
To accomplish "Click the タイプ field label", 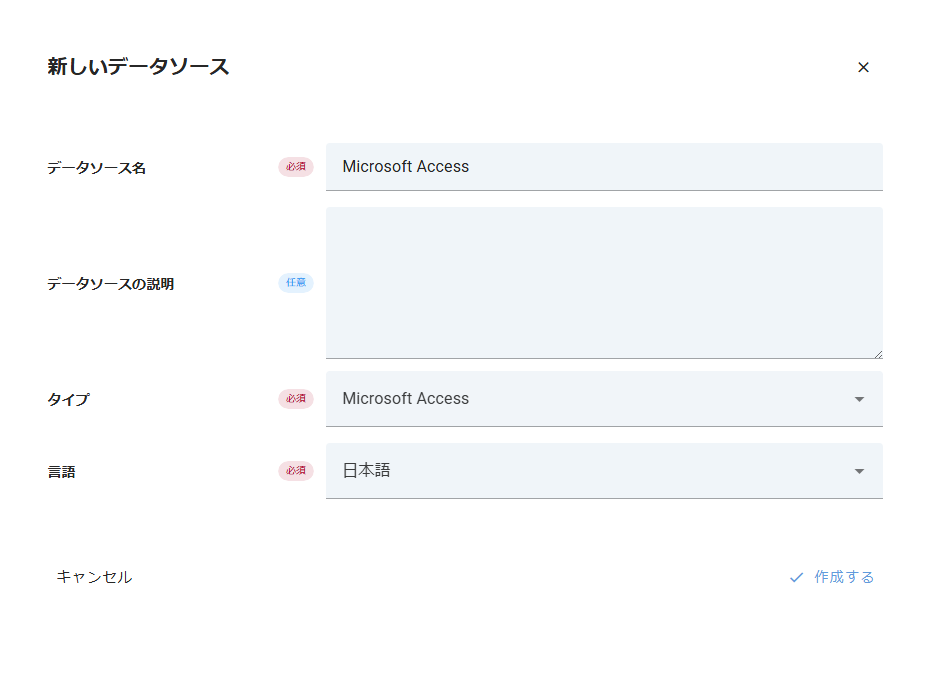I will (68, 400).
